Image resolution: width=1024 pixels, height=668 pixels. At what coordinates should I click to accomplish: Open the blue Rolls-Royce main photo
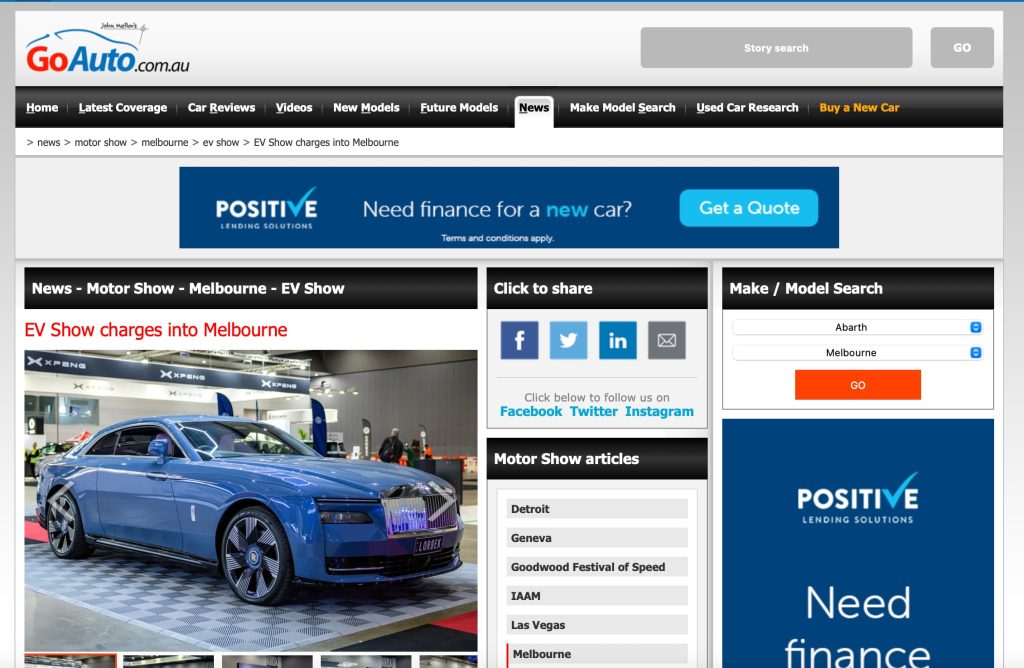[251, 500]
